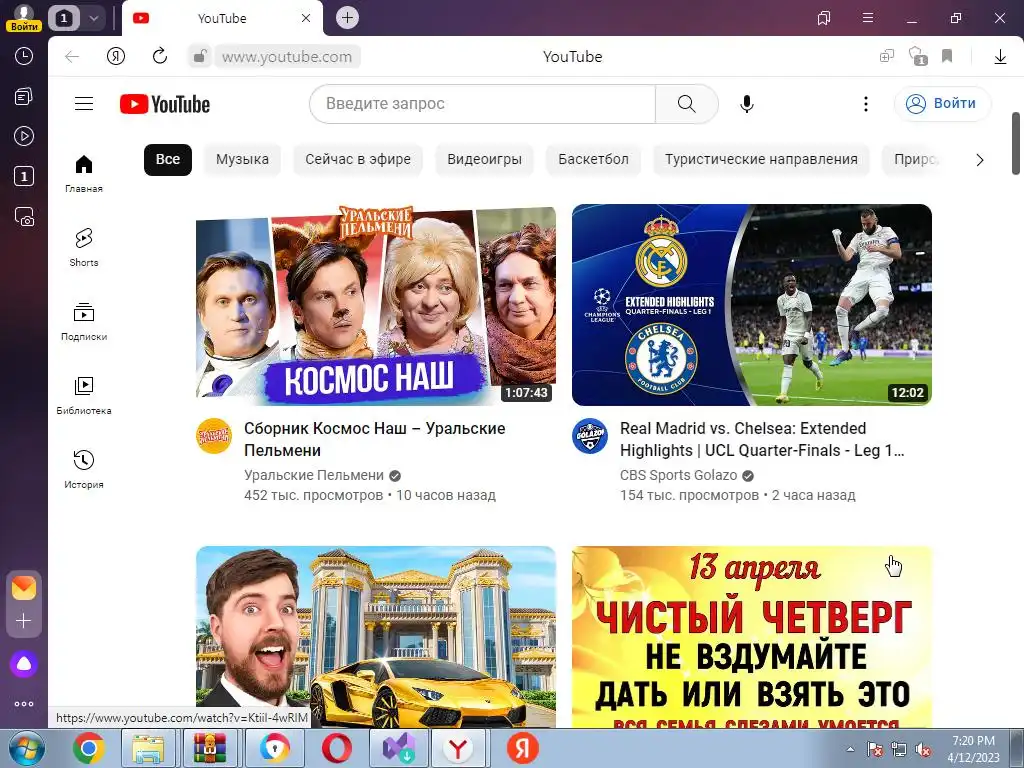Select the Видеоигры filter chip
The image size is (1024, 768).
485,159
